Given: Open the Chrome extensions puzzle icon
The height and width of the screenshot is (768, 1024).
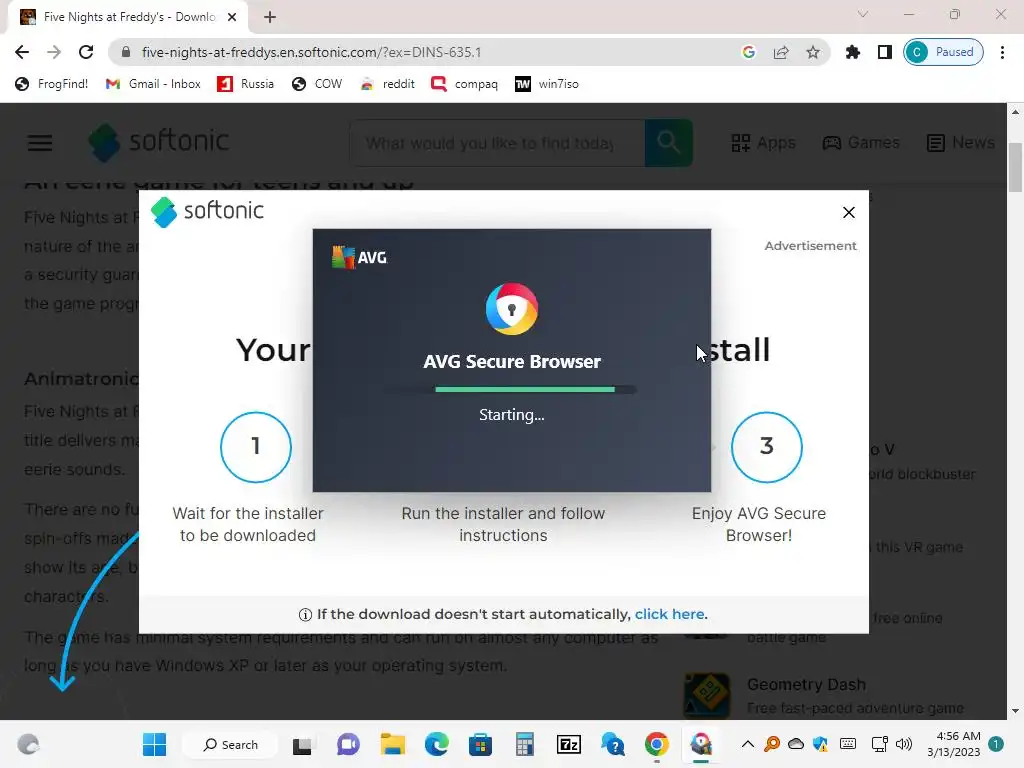Looking at the screenshot, I should tap(853, 52).
